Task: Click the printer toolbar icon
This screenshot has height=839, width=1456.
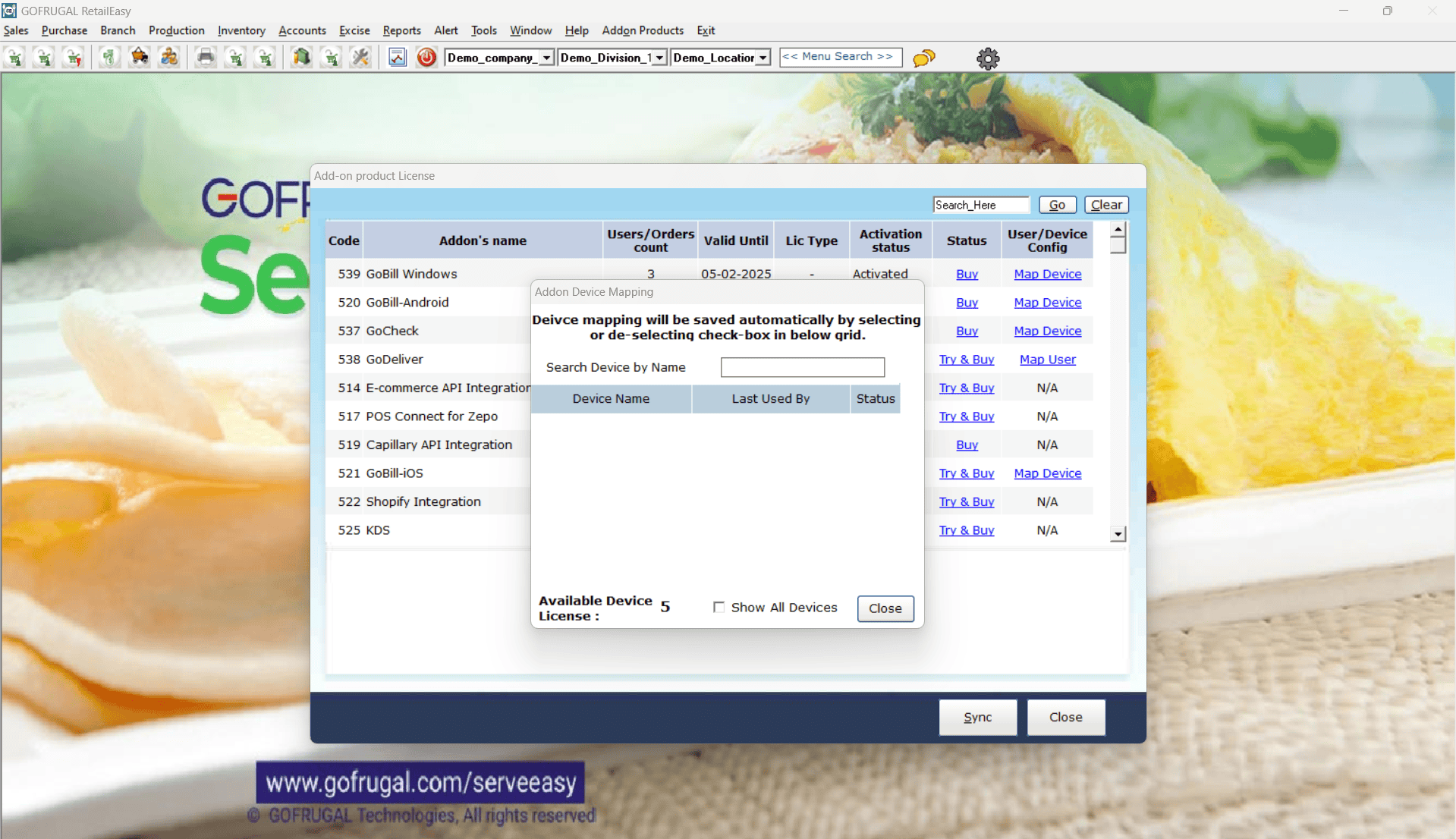Action: pos(205,58)
